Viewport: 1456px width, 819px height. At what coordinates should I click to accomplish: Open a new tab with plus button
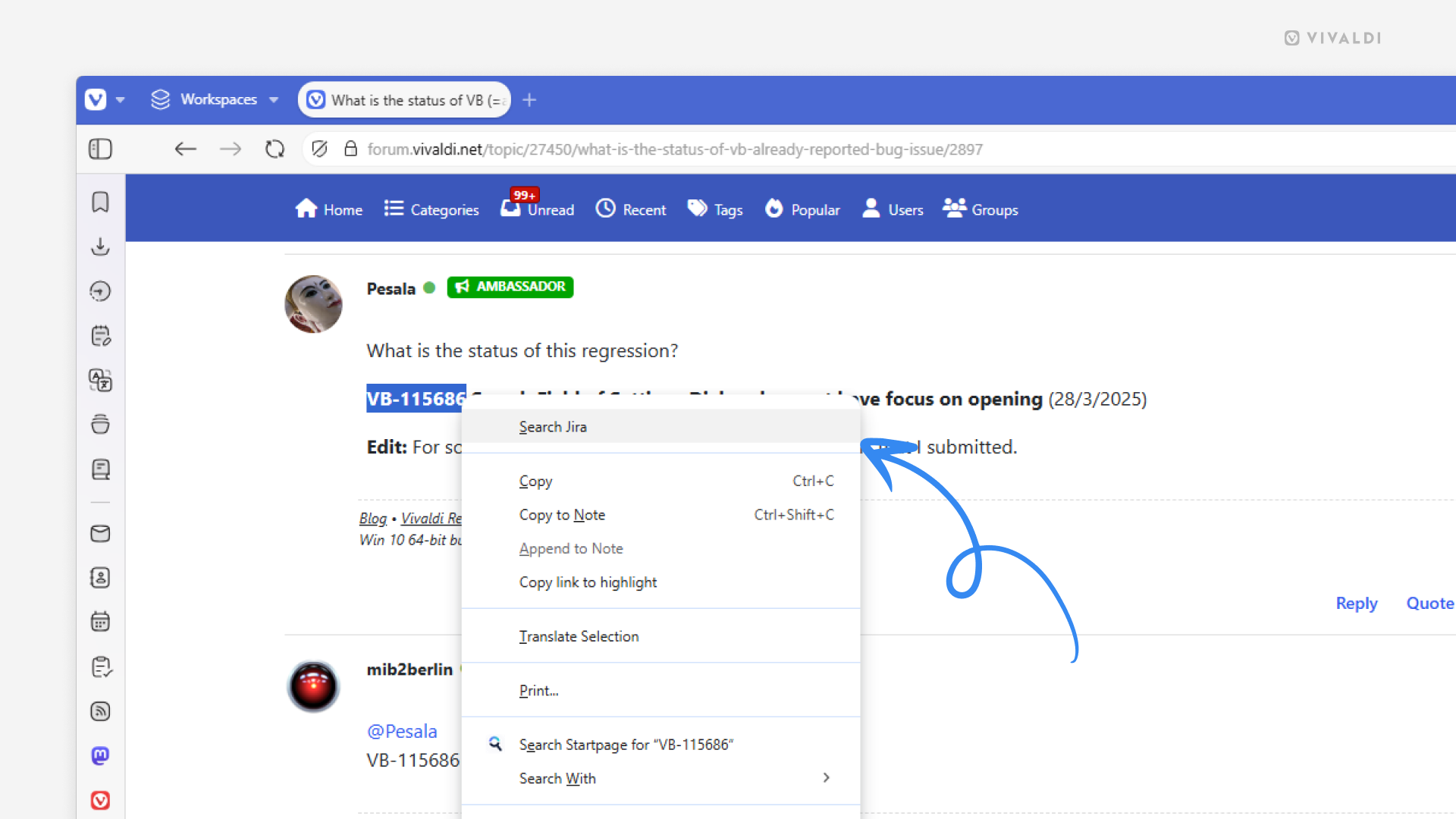click(529, 100)
